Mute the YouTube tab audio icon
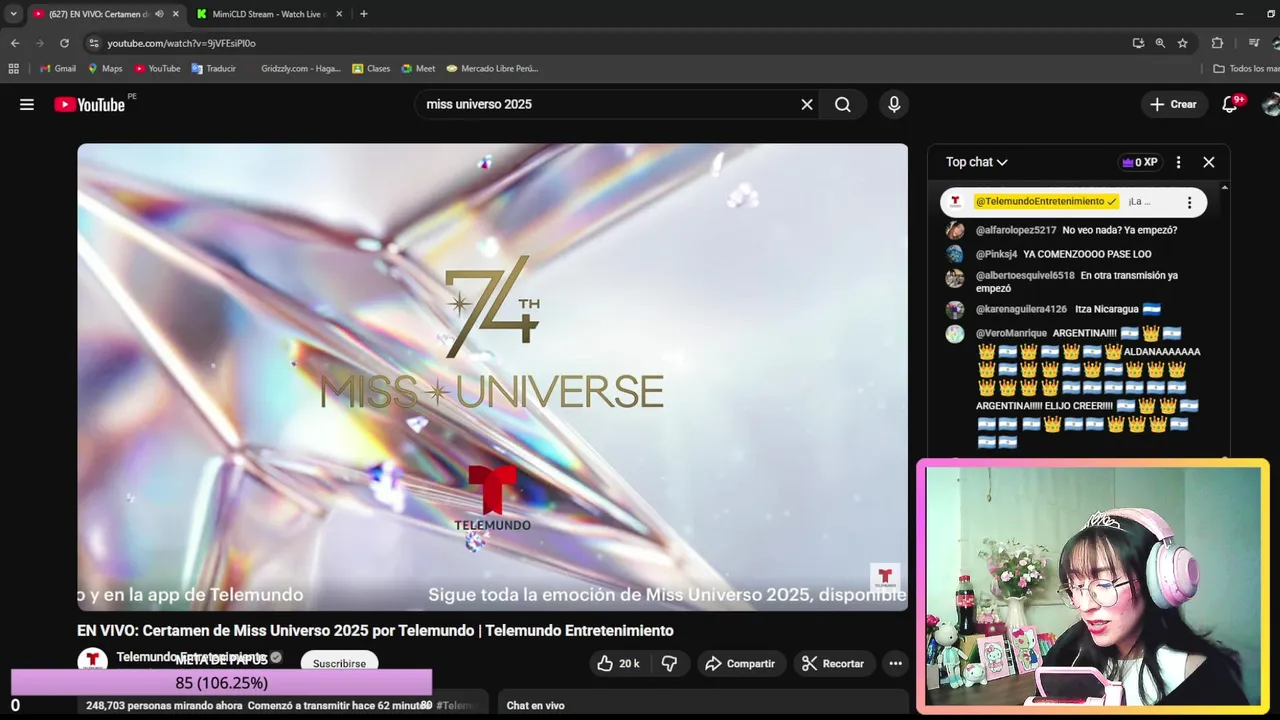The width and height of the screenshot is (1280, 720). (160, 14)
